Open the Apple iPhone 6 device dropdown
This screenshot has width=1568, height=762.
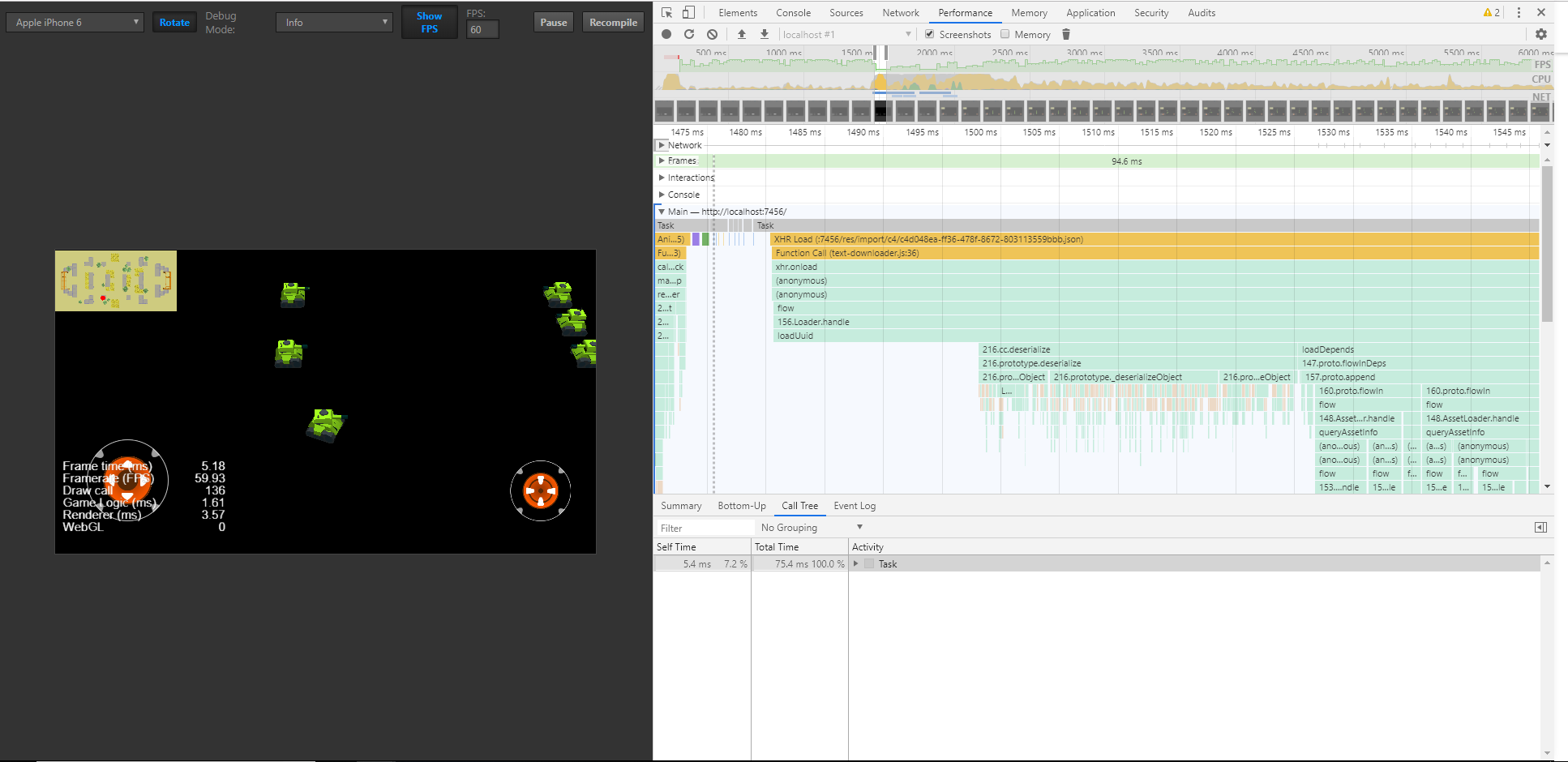point(75,23)
